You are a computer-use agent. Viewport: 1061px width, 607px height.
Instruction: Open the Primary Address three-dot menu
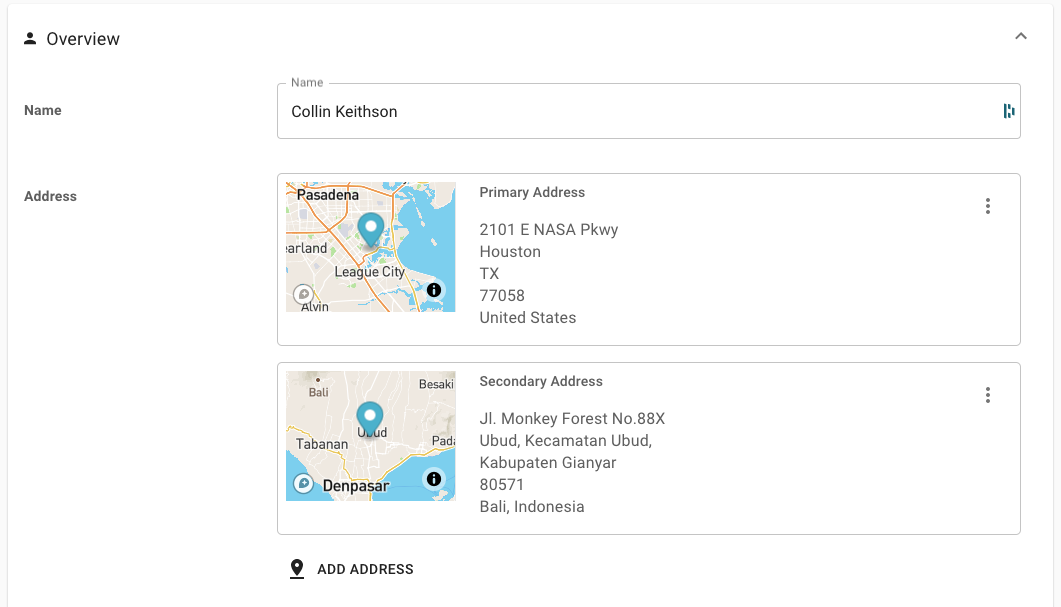click(x=987, y=206)
